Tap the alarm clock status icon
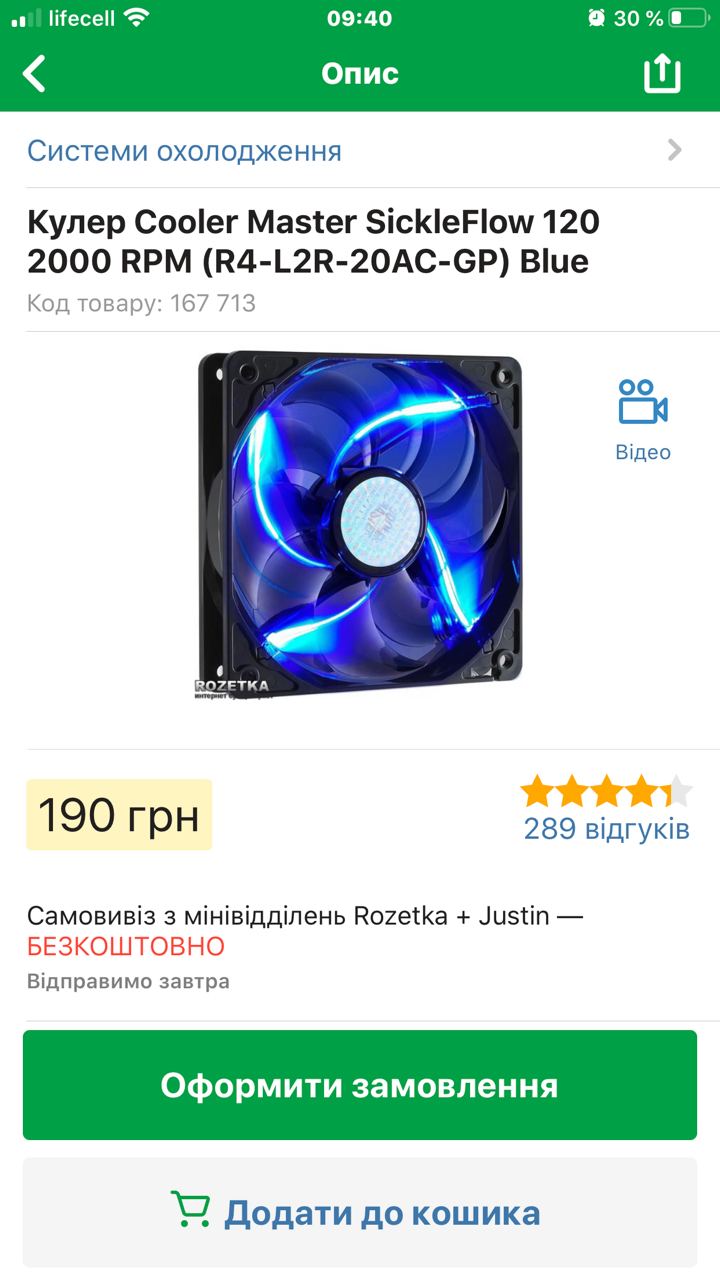720x1280 pixels. [597, 18]
